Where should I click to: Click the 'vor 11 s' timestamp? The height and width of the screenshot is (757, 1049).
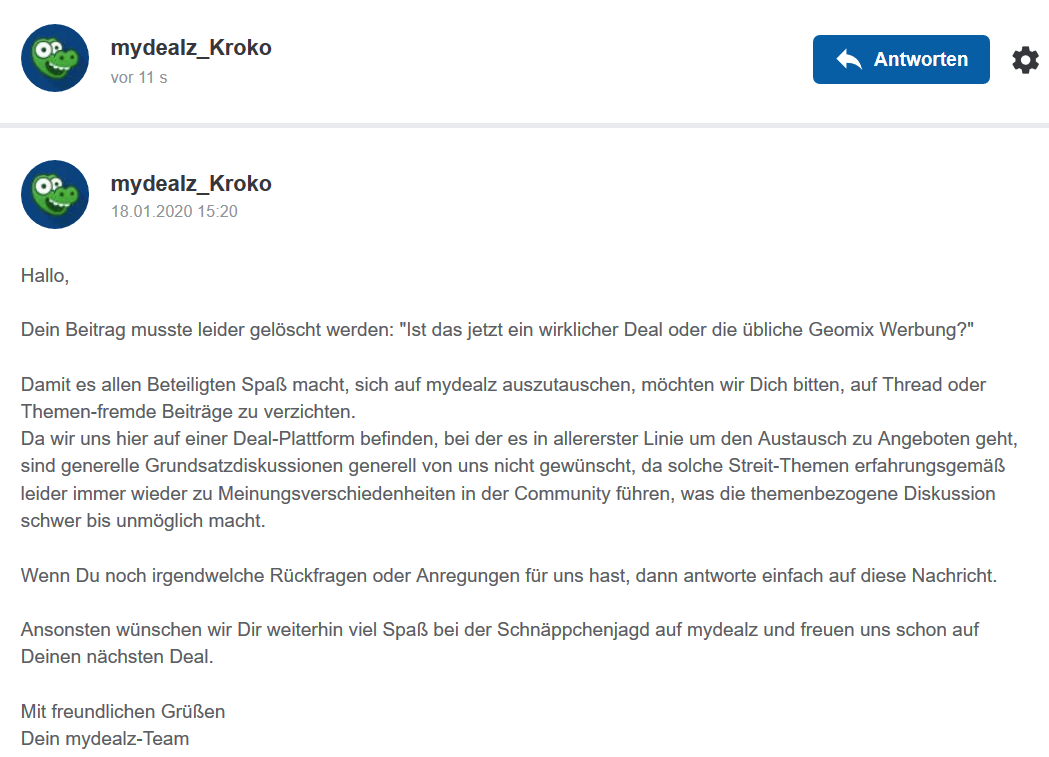pos(138,78)
